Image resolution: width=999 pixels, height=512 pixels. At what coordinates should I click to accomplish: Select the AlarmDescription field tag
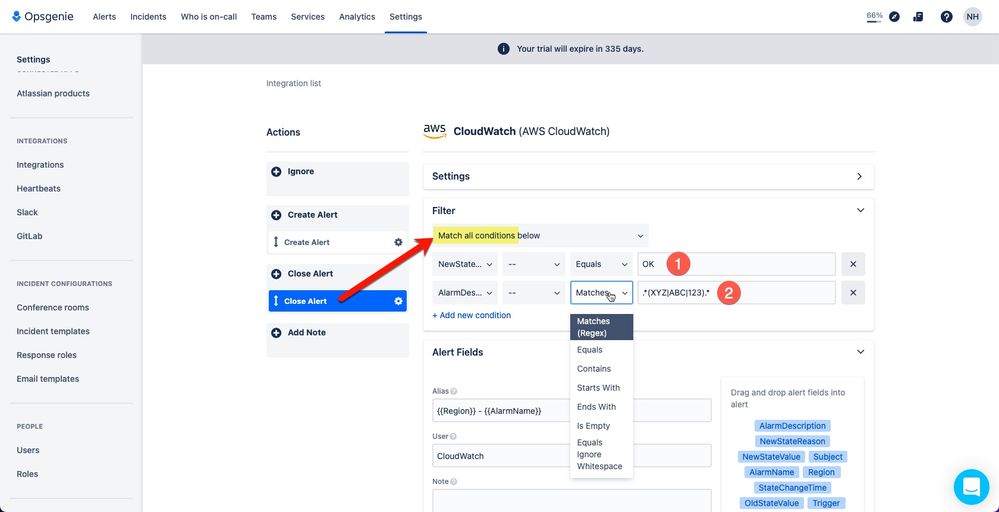coord(793,426)
